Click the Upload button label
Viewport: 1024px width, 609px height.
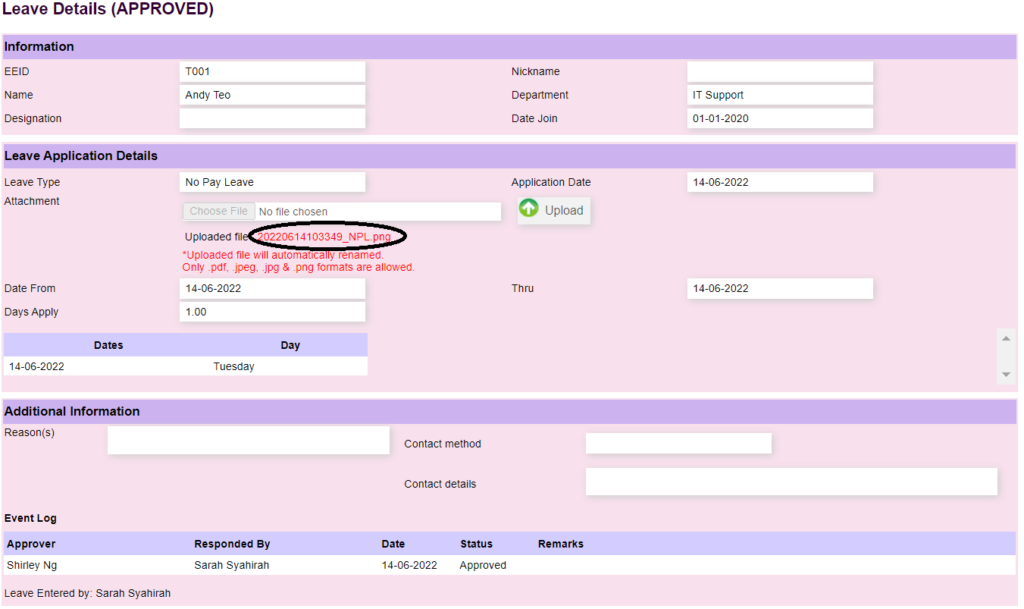click(x=564, y=210)
